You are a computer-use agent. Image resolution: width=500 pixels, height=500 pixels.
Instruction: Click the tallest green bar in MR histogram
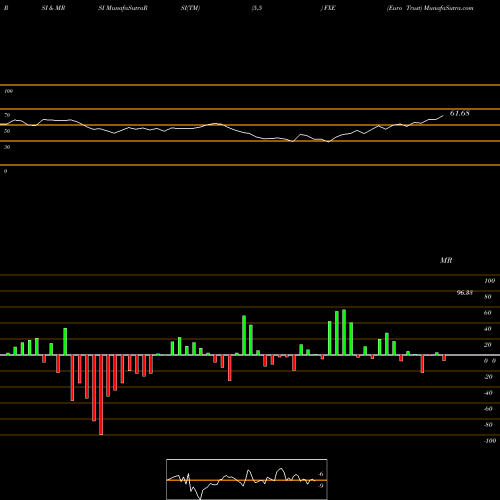click(344, 332)
